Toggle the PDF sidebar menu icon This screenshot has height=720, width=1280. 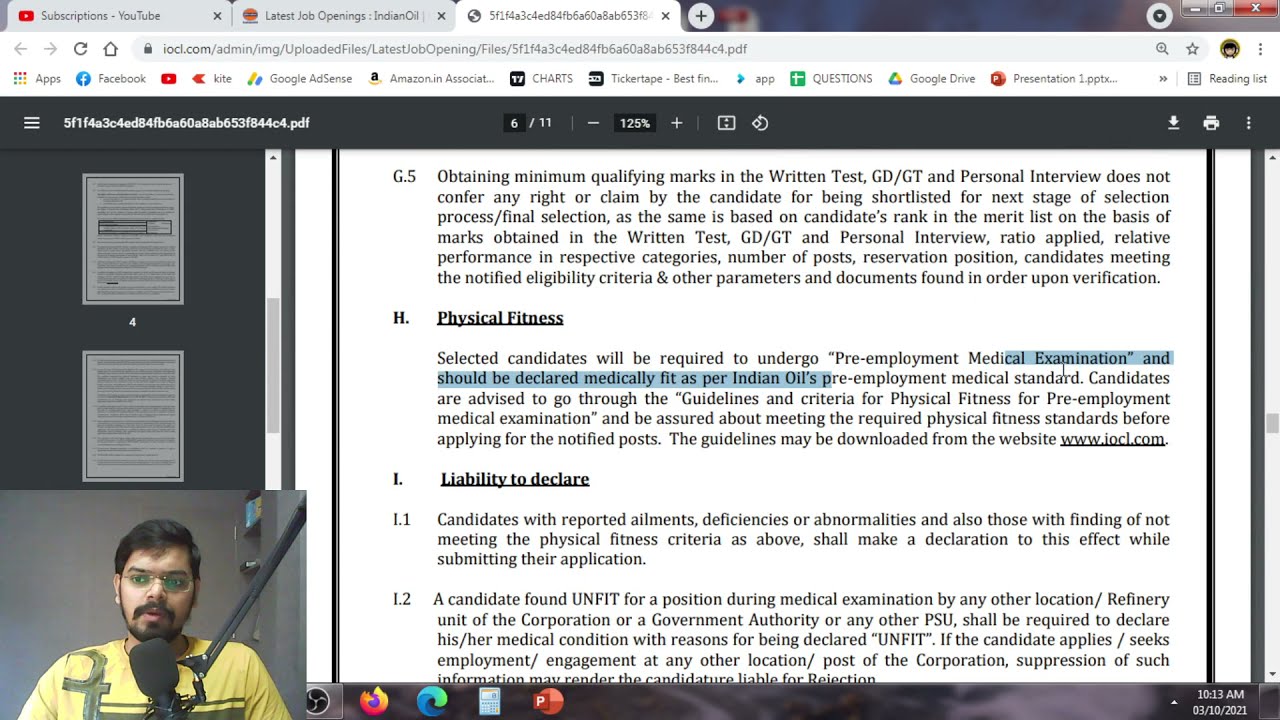[x=32, y=123]
